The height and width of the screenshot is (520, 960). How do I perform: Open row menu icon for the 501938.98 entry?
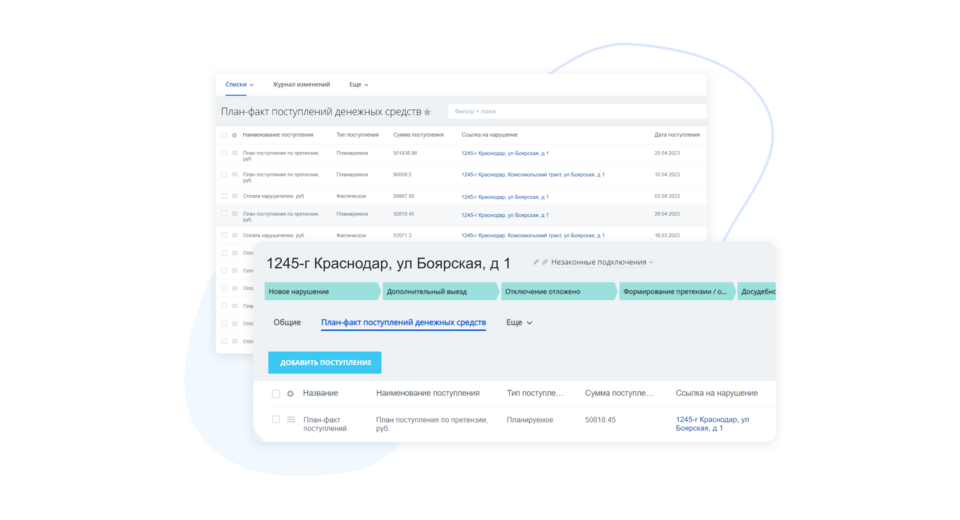click(x=234, y=153)
